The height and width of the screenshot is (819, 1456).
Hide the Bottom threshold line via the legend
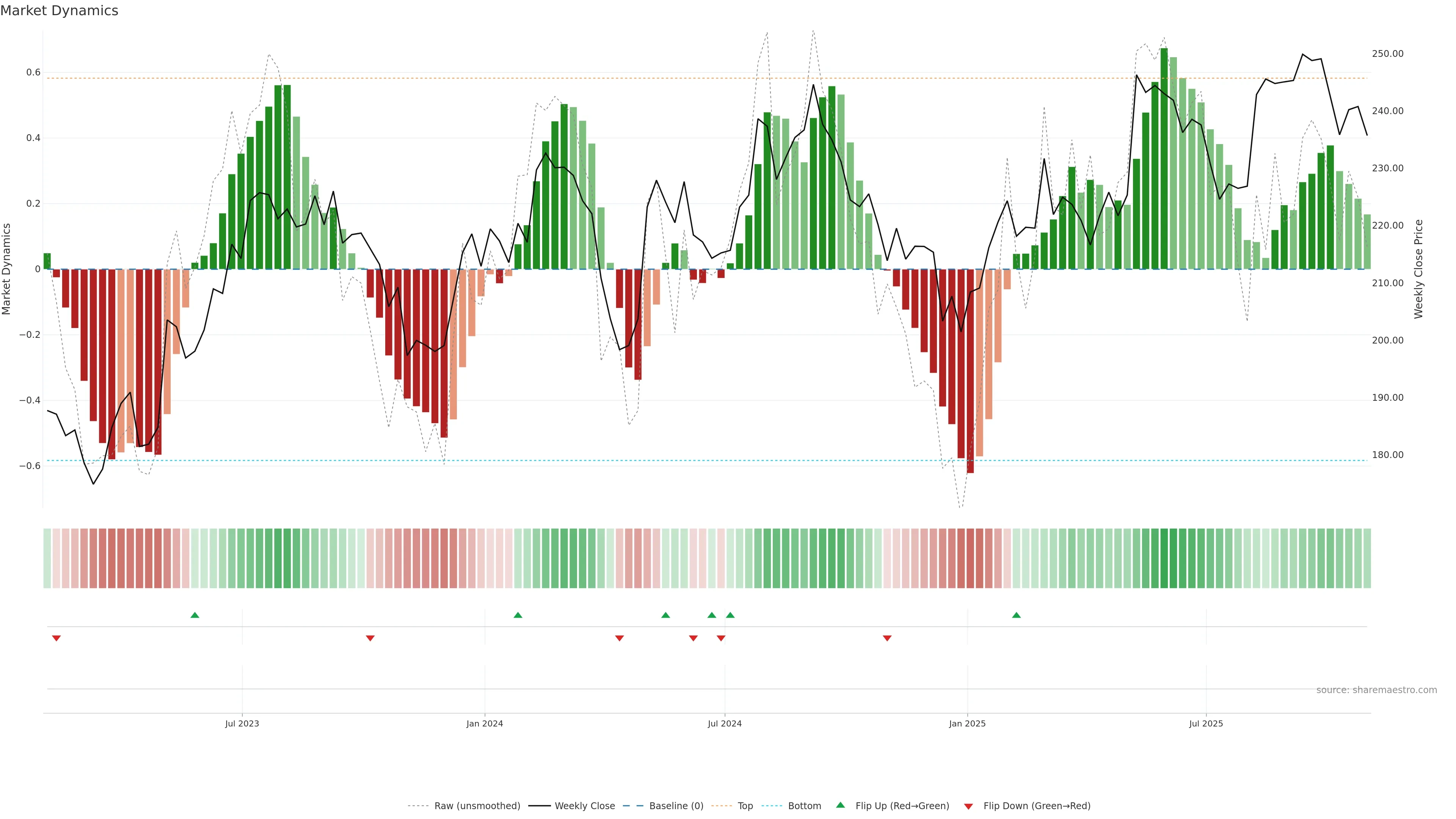(804, 806)
